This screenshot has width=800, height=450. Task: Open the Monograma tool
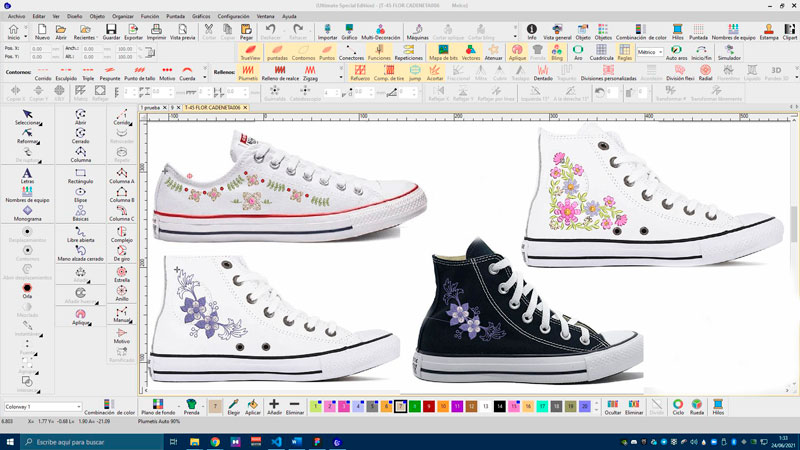(27, 213)
